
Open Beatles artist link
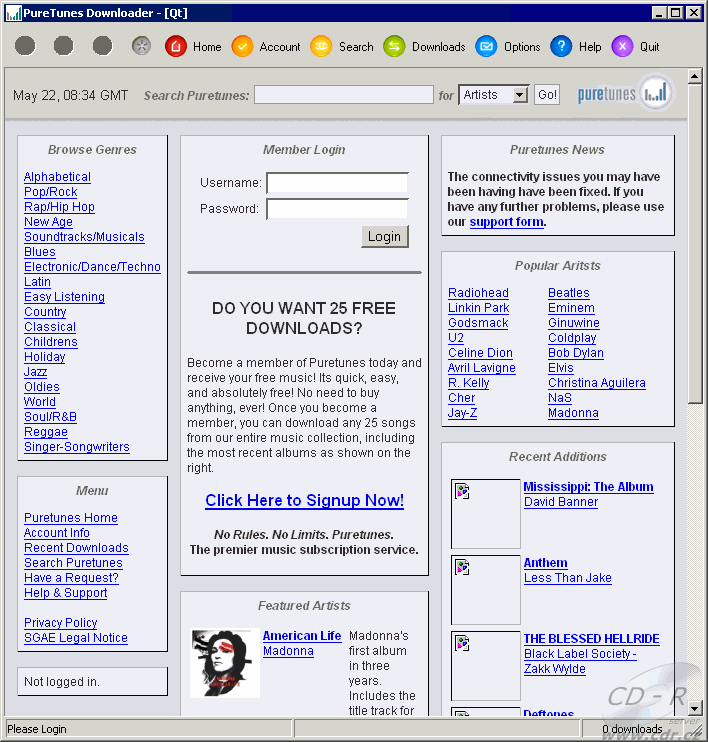[569, 293]
